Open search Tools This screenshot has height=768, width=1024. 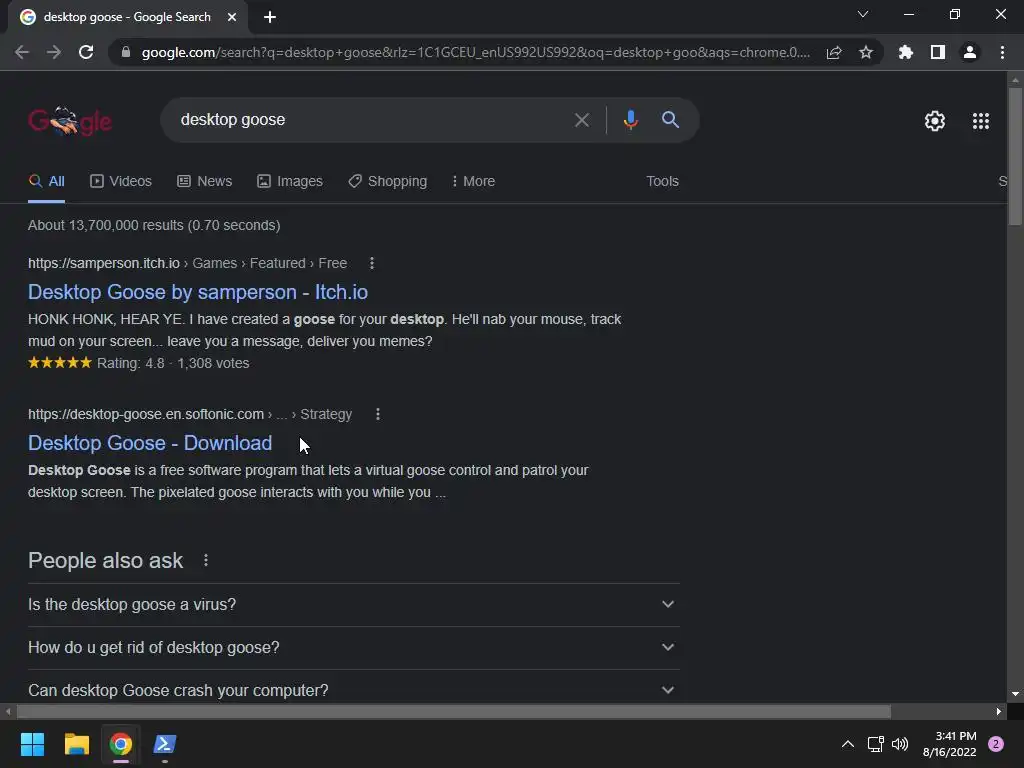tap(662, 182)
